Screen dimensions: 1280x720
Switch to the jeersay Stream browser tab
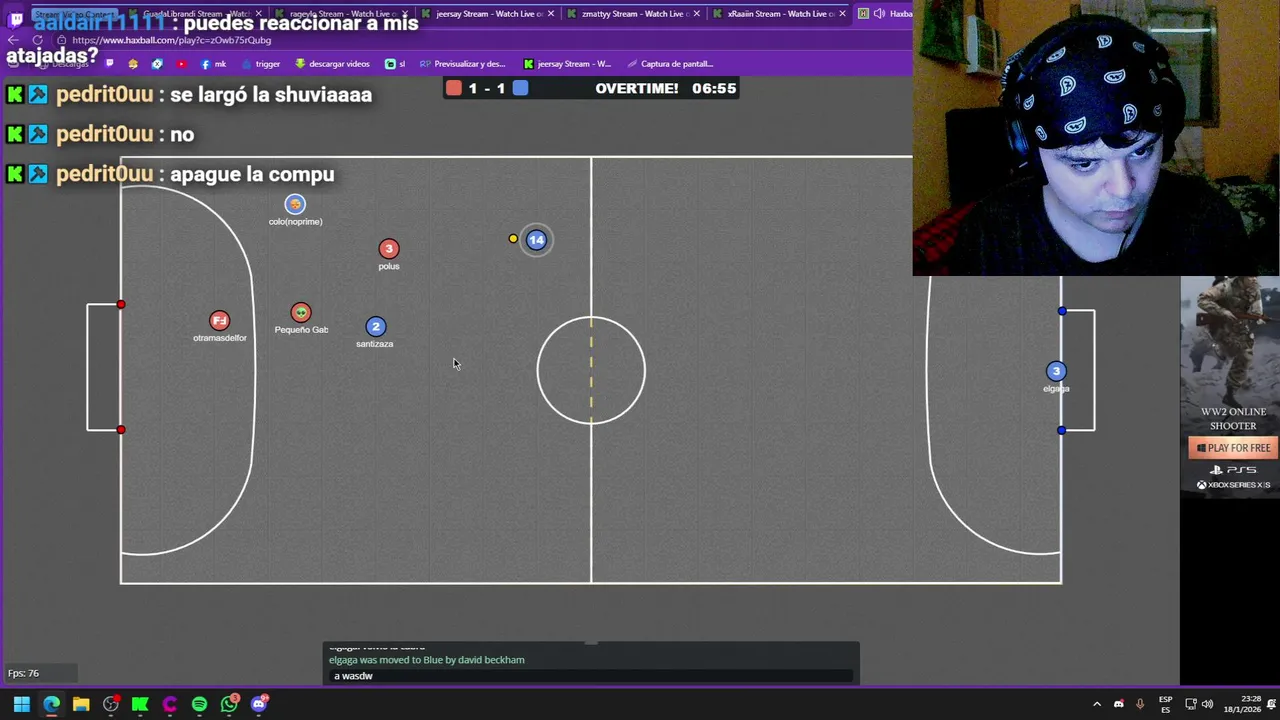(488, 14)
